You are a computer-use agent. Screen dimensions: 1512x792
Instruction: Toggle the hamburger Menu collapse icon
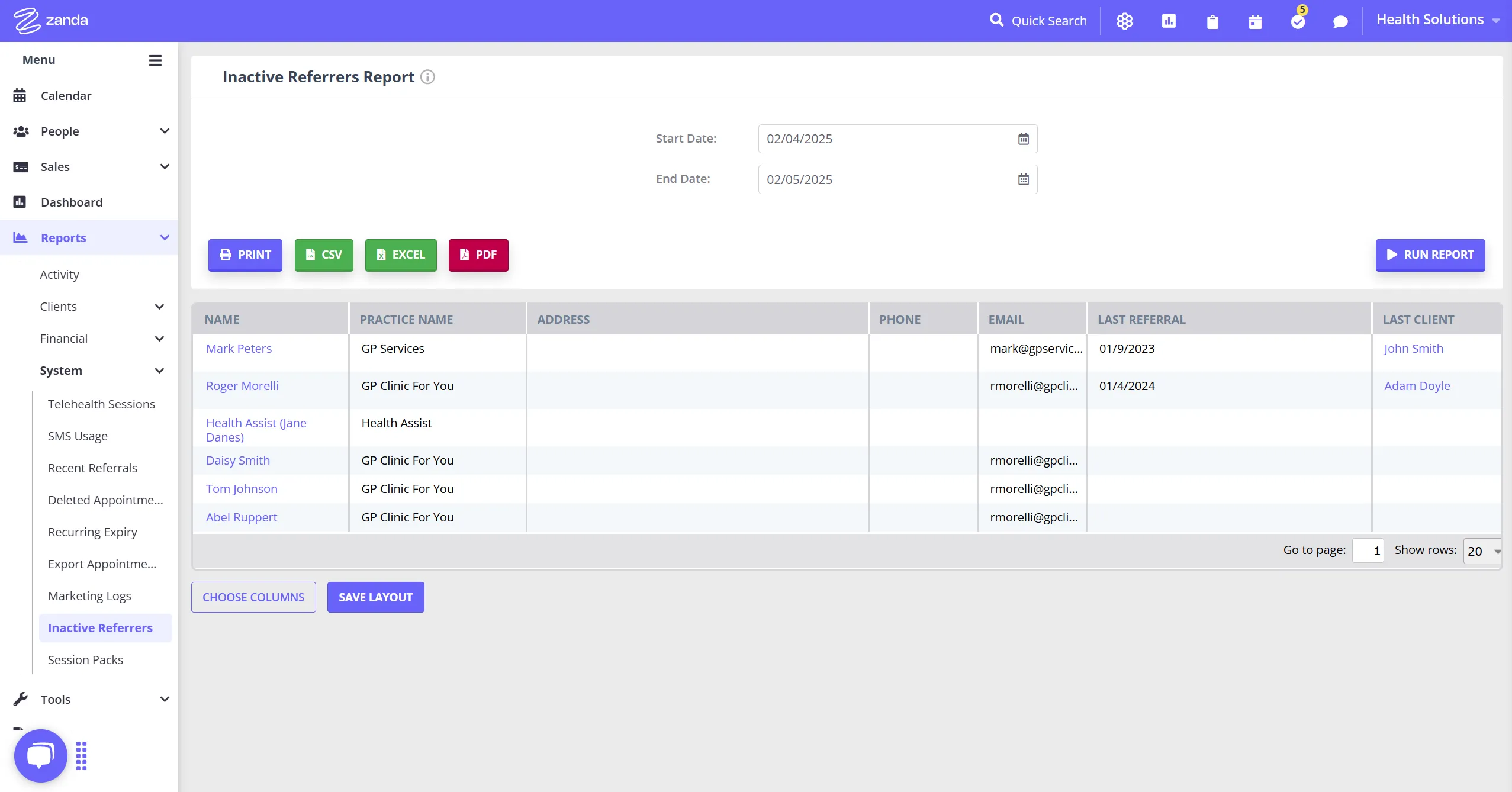[155, 60]
